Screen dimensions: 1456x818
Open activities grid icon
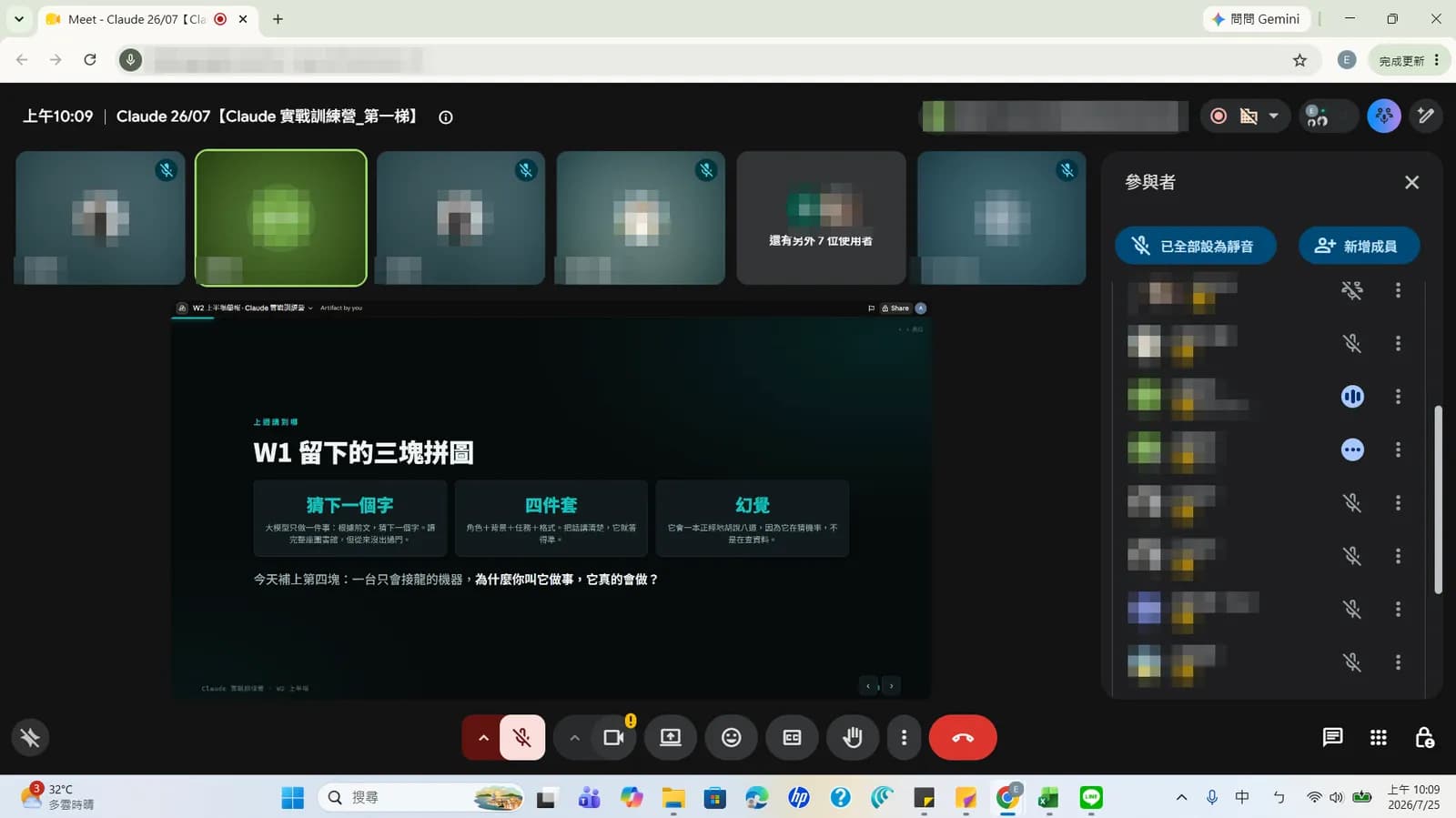(x=1379, y=738)
